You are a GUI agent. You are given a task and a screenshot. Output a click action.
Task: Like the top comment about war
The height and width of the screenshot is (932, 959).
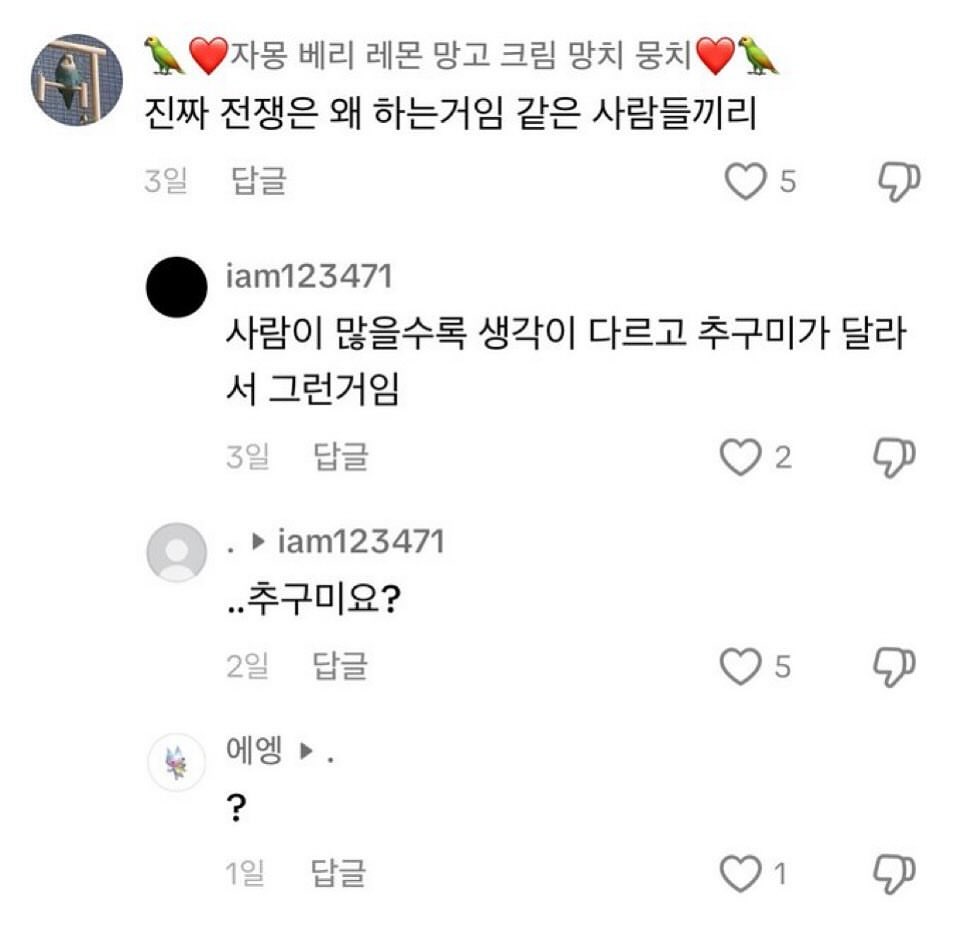[744, 182]
